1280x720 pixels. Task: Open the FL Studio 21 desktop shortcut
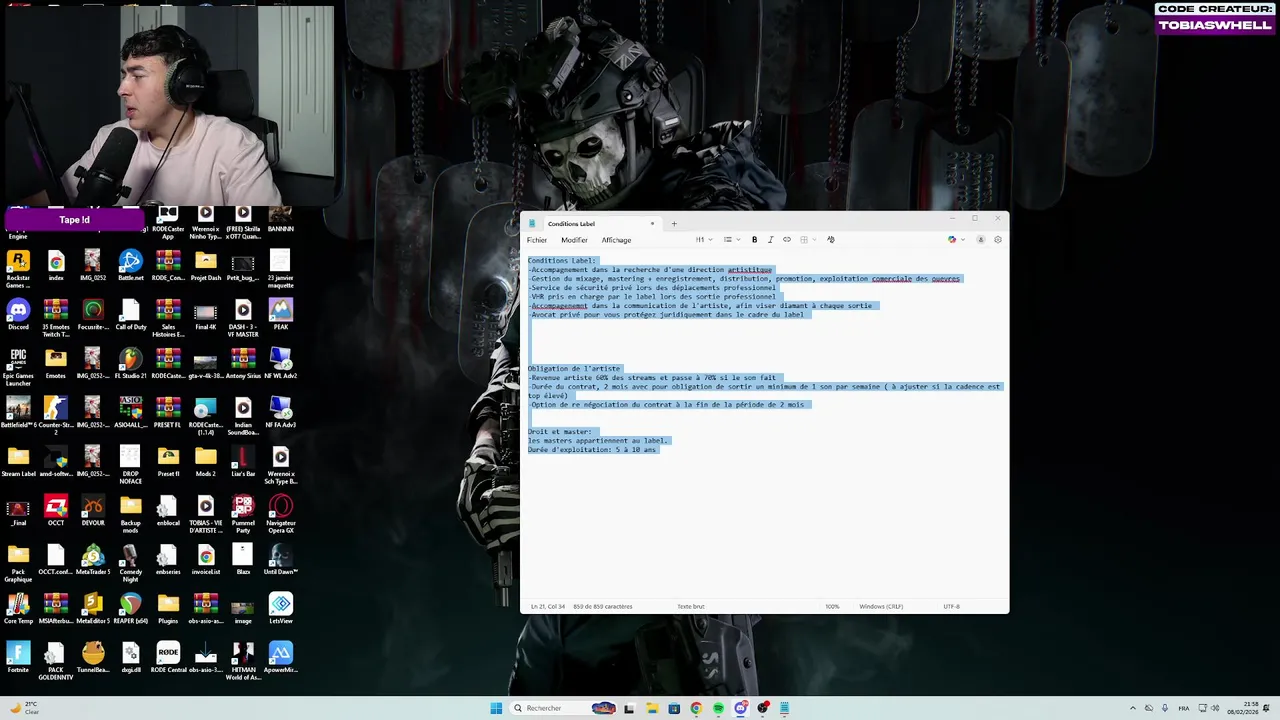point(131,364)
